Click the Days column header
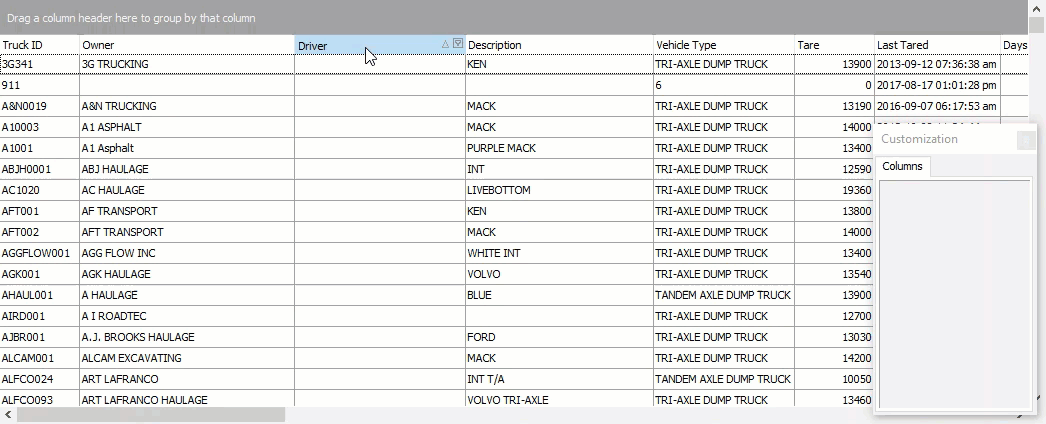The height and width of the screenshot is (424, 1046). click(1015, 45)
